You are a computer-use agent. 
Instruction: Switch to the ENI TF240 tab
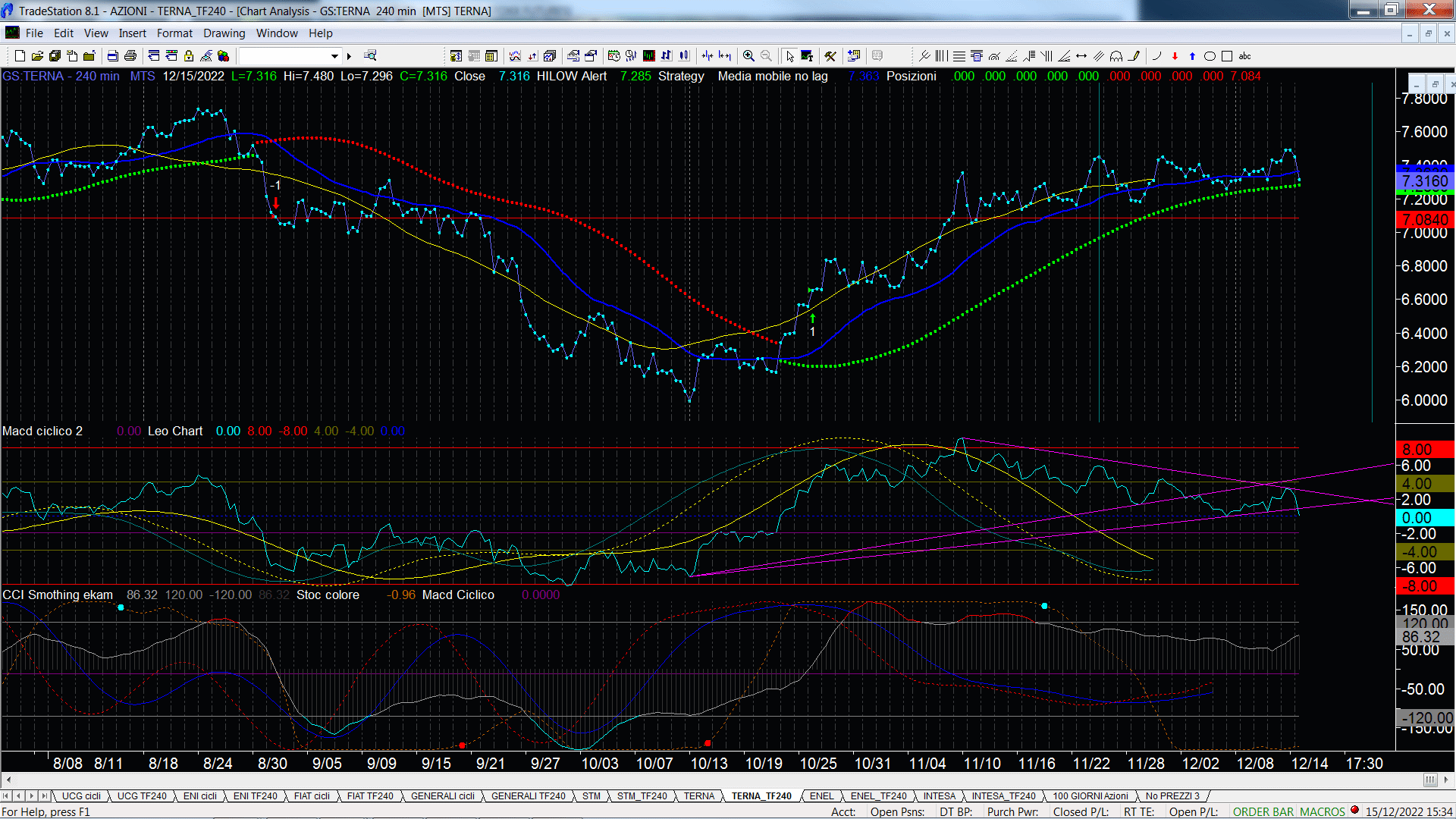click(255, 796)
